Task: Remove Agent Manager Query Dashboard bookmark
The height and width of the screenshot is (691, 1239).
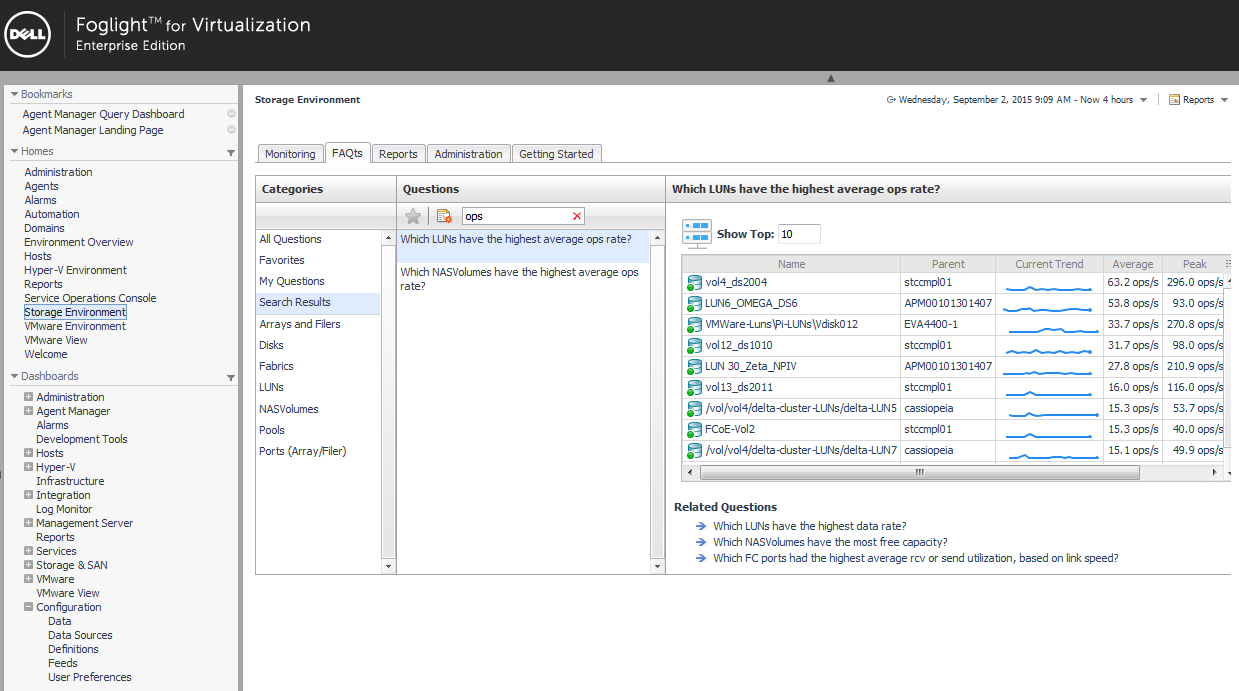Action: tap(231, 114)
